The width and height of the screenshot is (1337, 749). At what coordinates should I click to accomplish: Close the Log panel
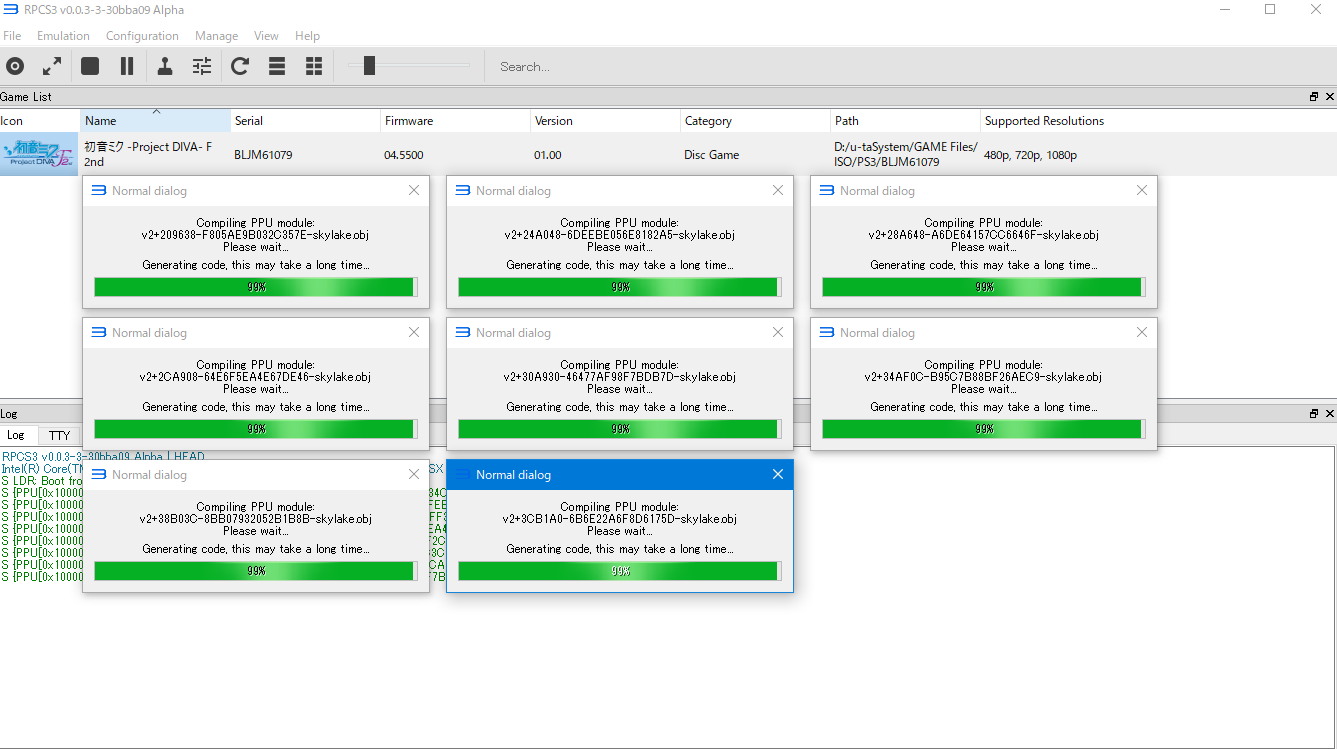pos(1329,413)
